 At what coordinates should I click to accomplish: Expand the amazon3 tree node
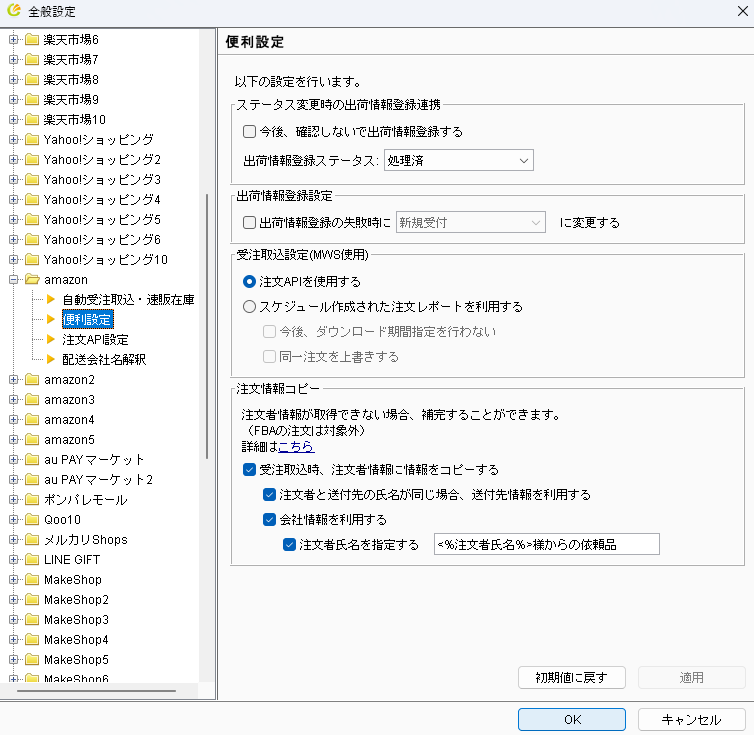click(13, 399)
